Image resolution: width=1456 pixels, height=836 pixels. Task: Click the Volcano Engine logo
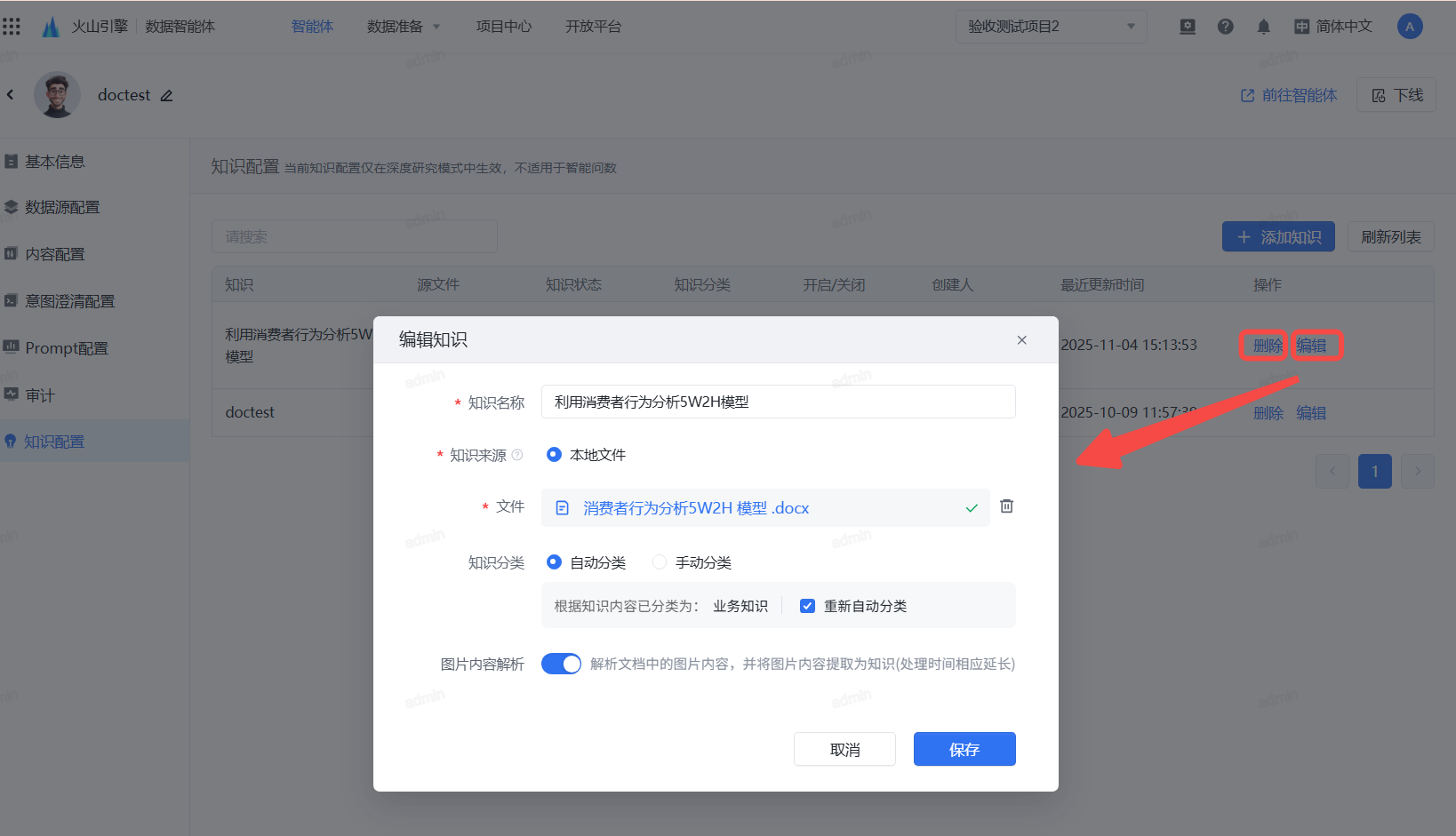coord(51,27)
